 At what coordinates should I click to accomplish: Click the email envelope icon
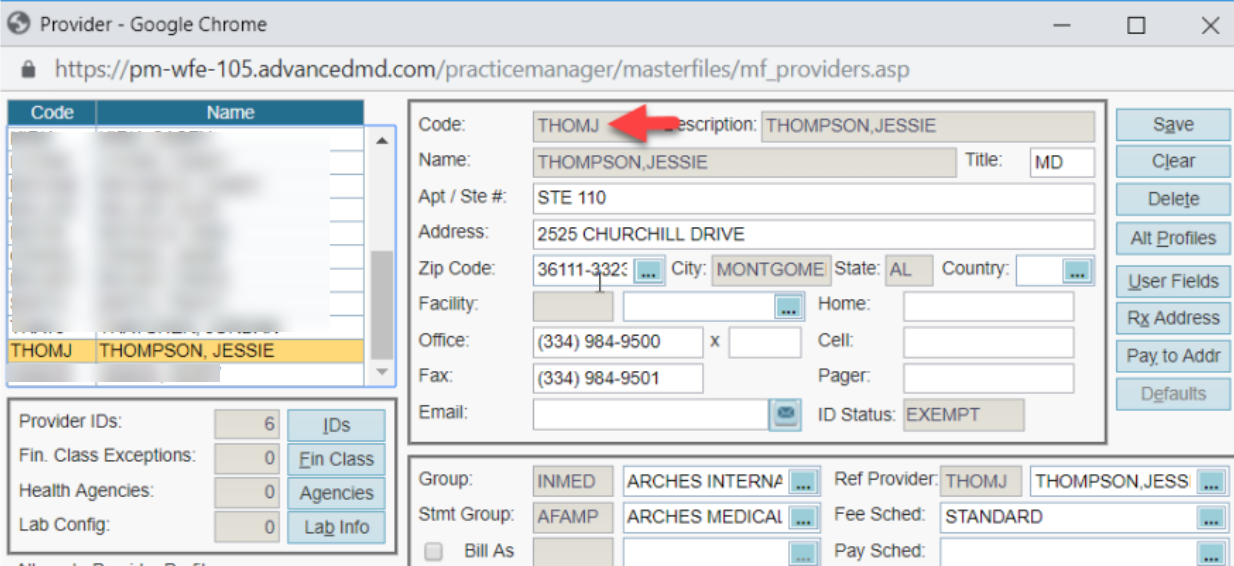click(785, 413)
